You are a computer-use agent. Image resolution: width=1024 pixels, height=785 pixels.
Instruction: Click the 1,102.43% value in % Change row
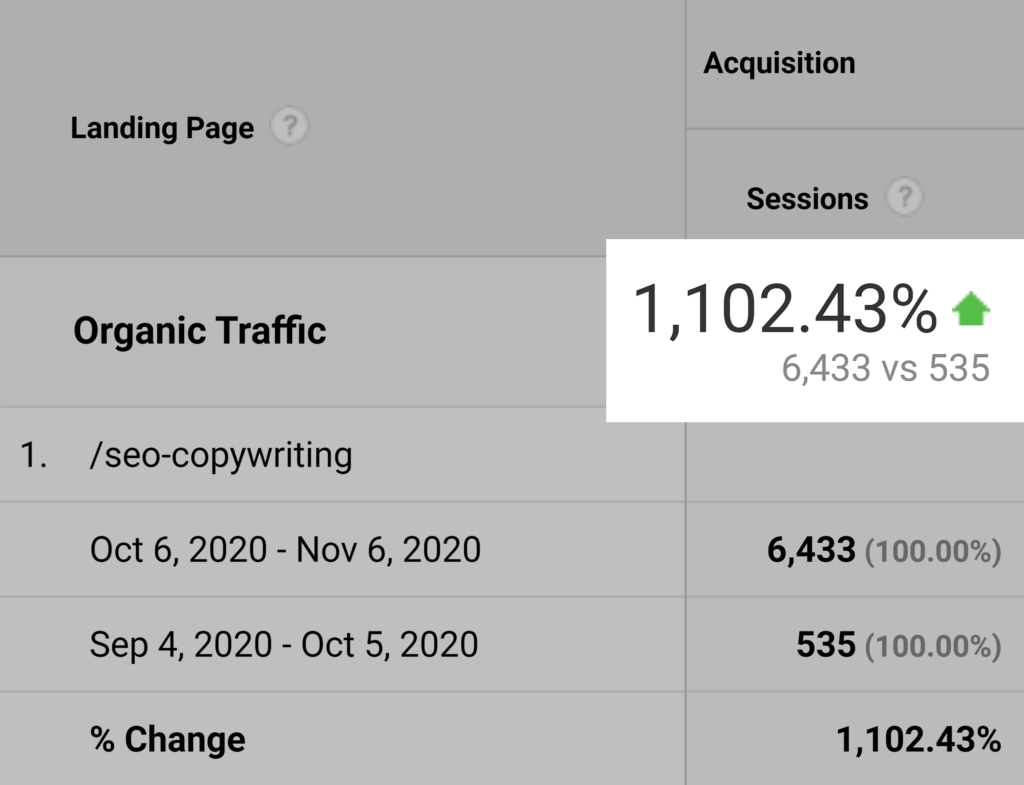(x=918, y=740)
